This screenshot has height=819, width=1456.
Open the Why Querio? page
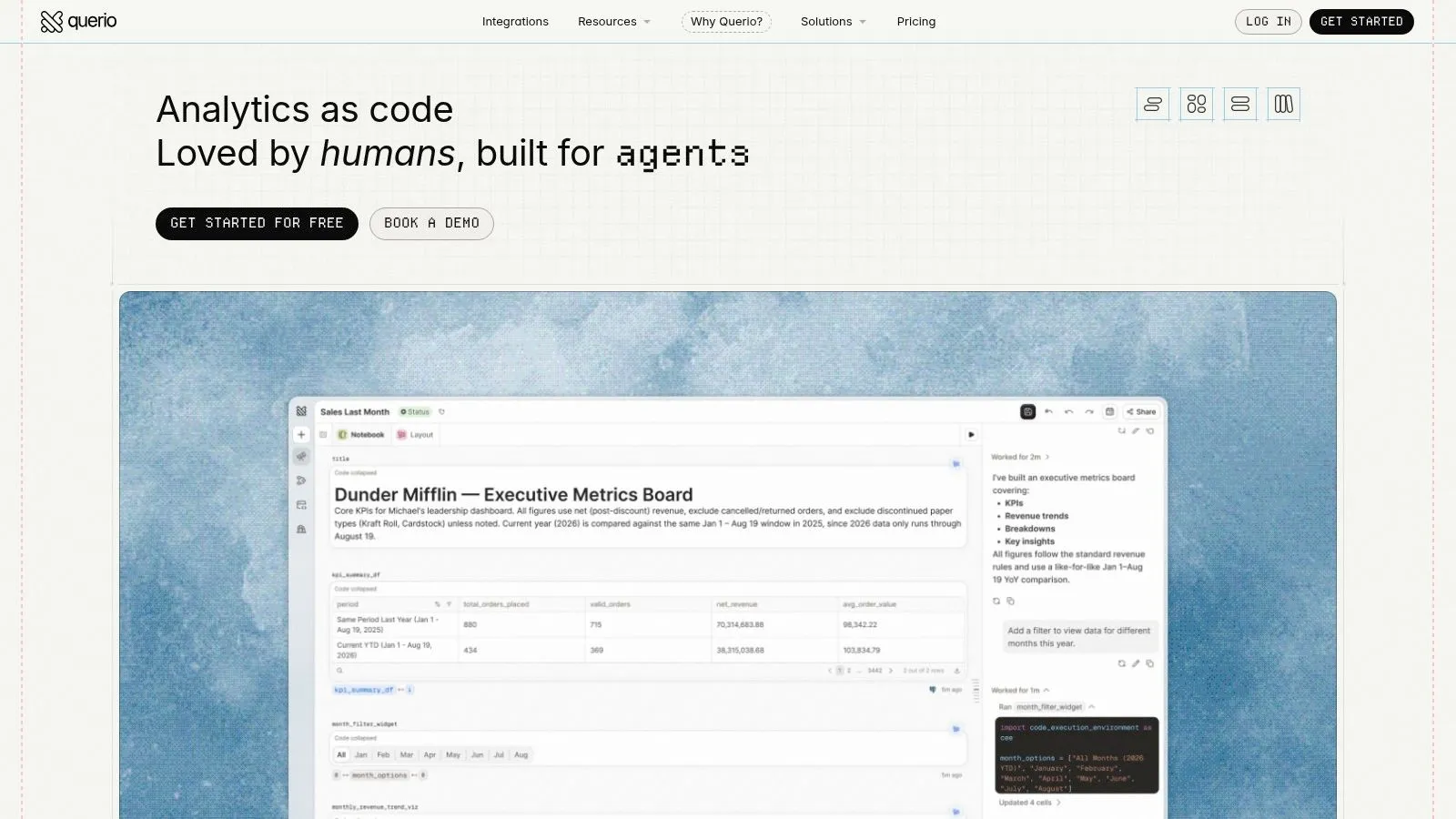(x=726, y=21)
